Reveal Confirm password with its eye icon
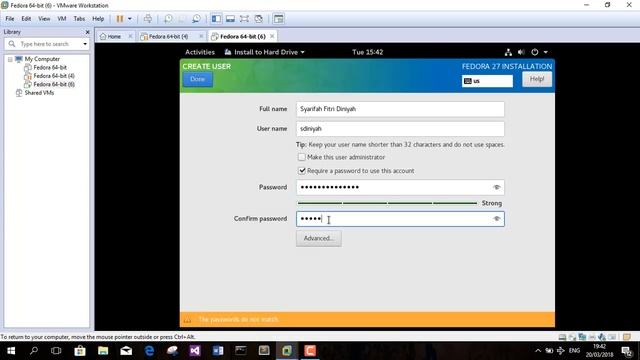The image size is (640, 360). (x=496, y=219)
